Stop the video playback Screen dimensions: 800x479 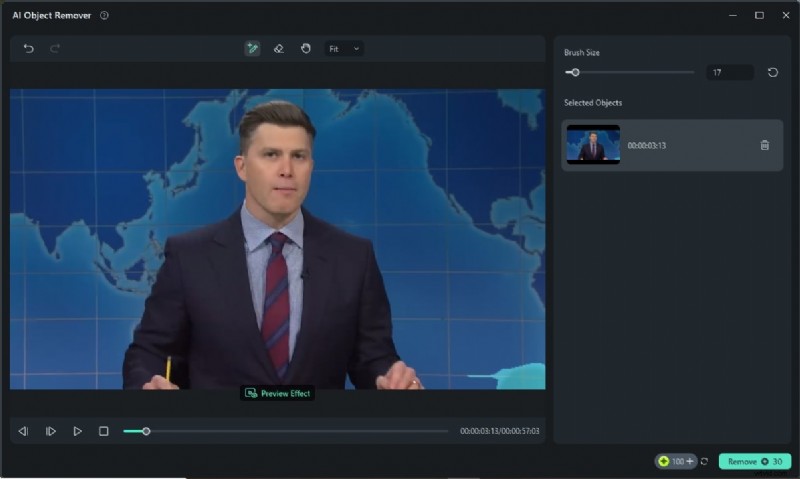coord(104,431)
